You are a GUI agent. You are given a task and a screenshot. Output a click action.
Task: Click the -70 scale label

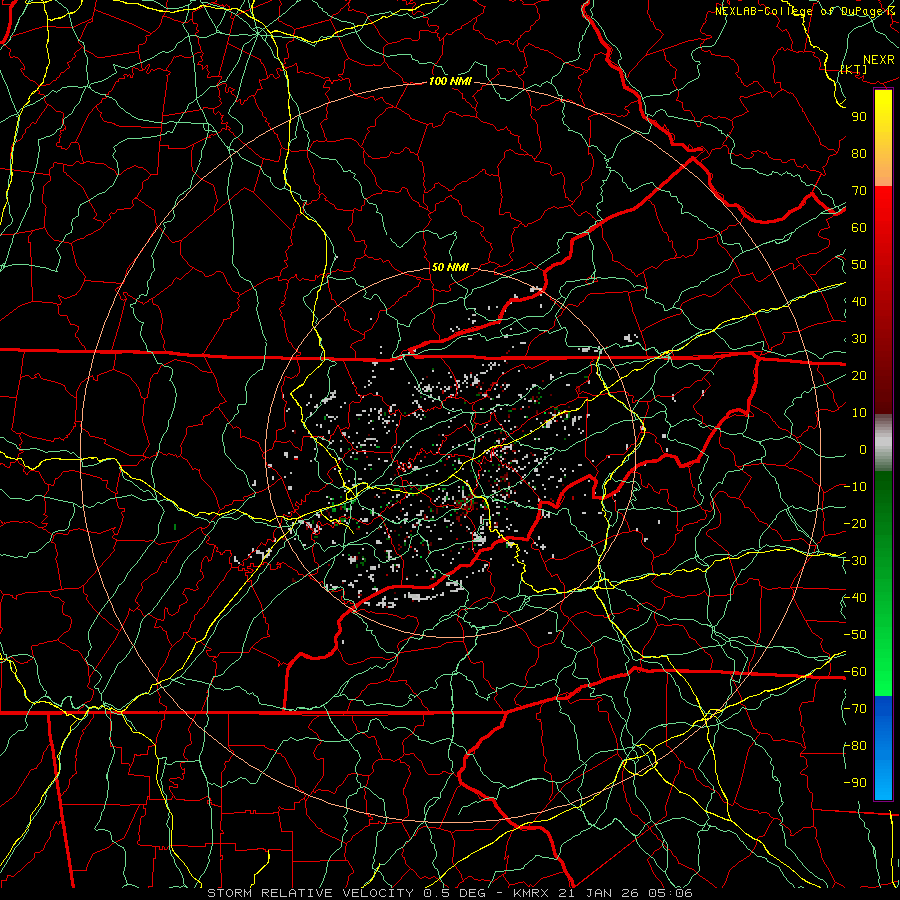coord(855,709)
